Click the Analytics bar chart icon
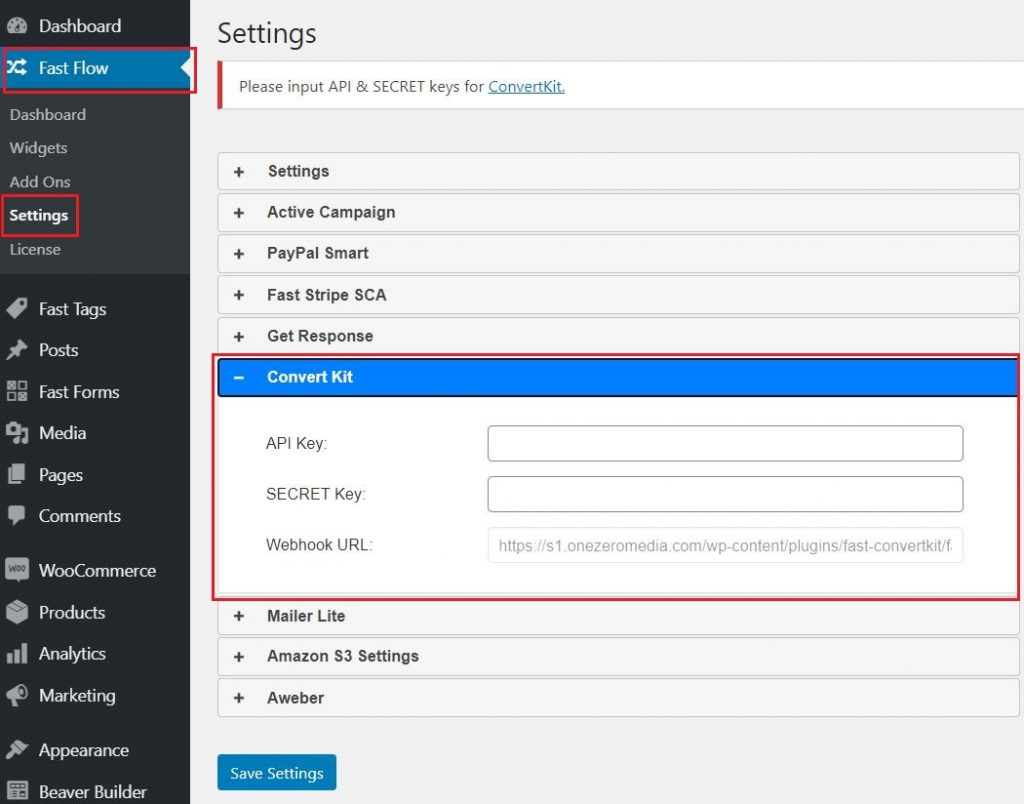 pos(17,653)
